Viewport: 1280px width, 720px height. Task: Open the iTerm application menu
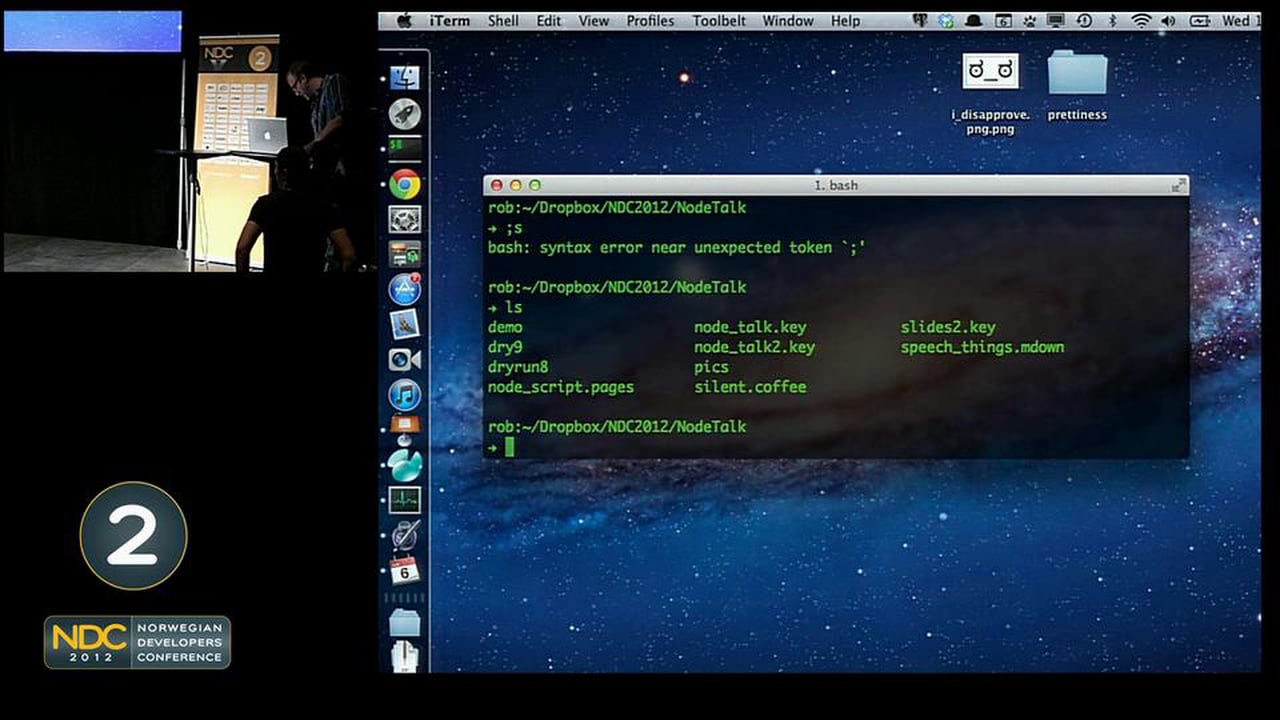(450, 21)
